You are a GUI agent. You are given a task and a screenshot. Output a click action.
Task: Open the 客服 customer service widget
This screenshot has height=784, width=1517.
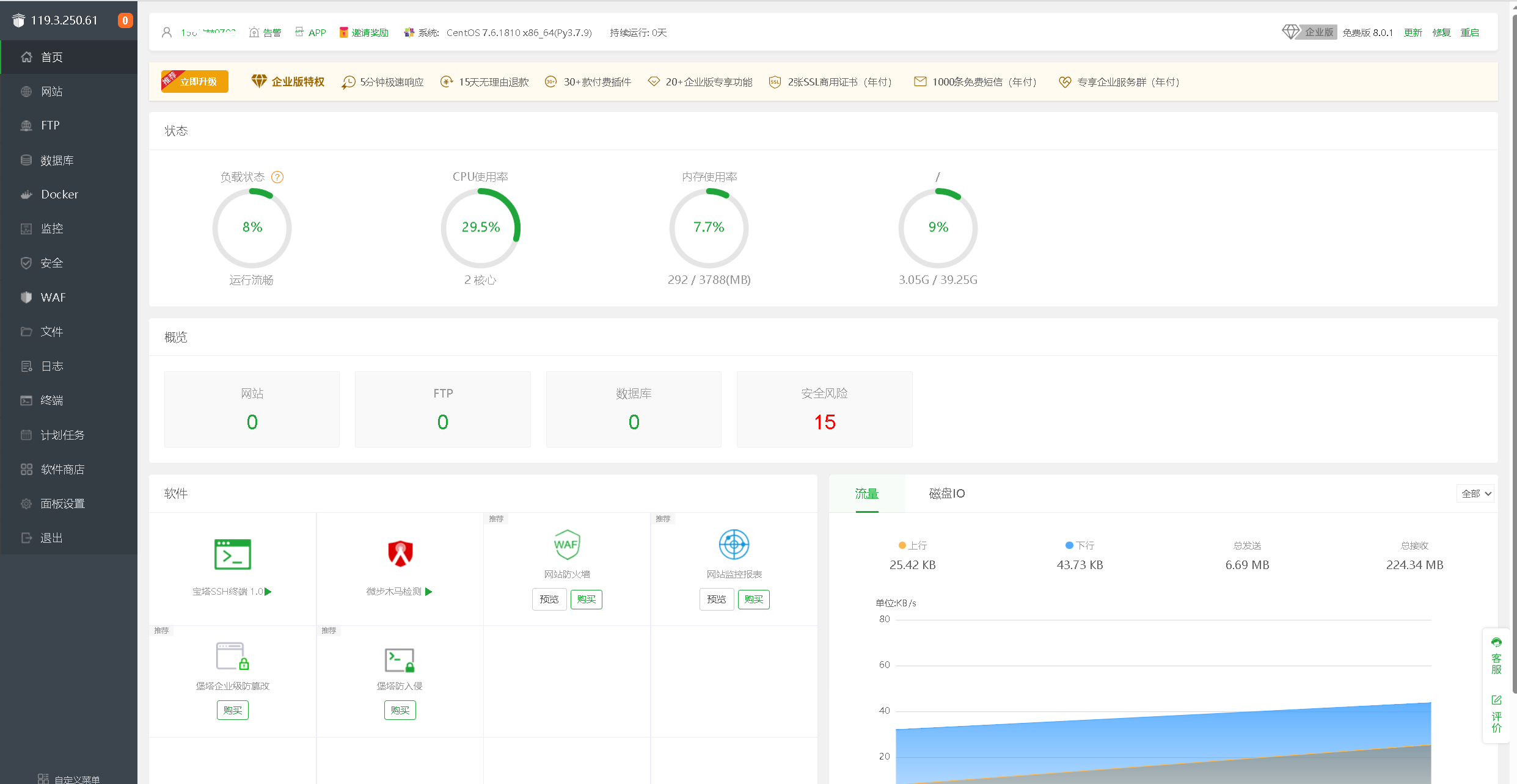(x=1496, y=656)
